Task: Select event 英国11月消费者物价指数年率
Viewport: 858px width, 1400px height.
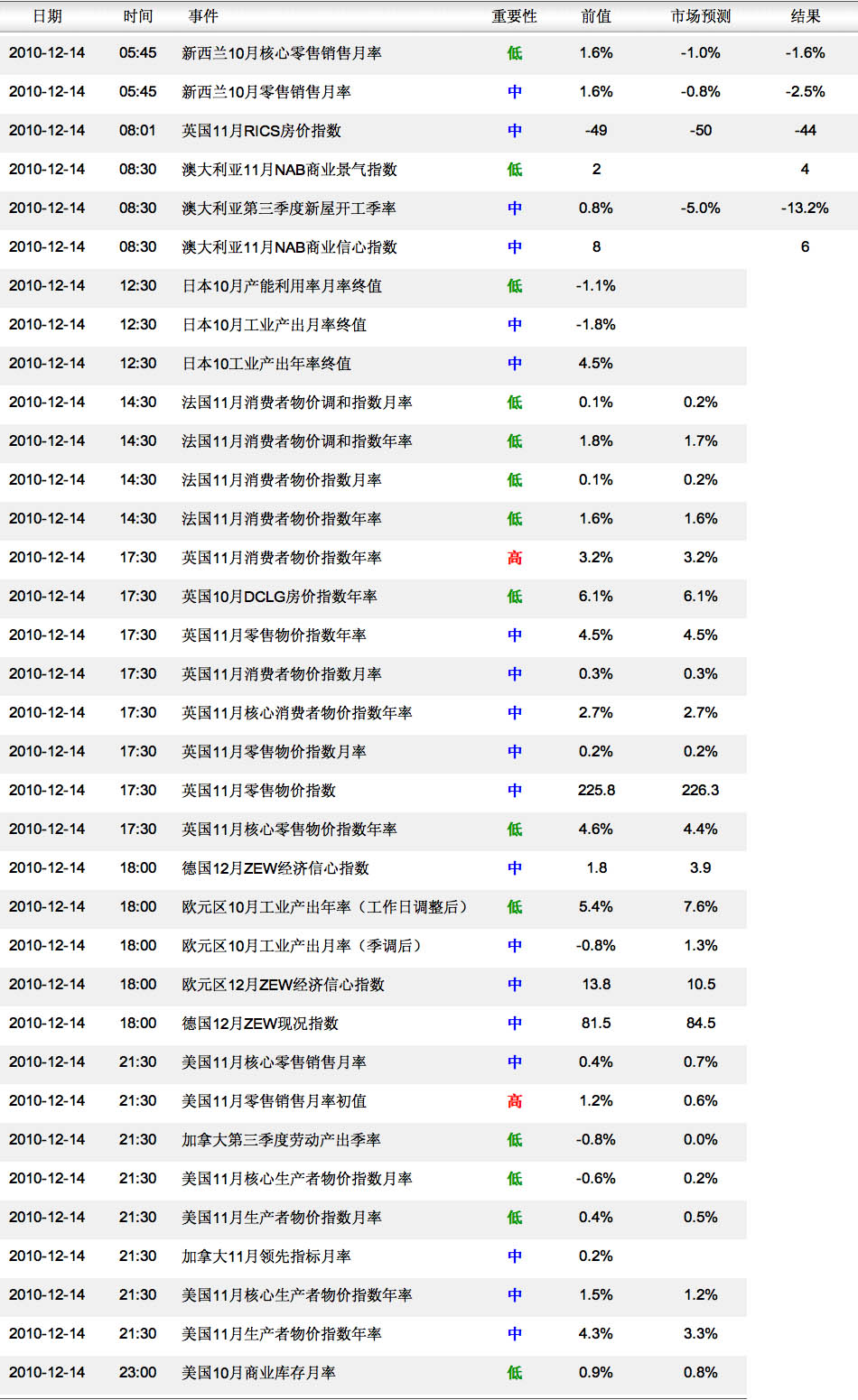Action: click(282, 558)
